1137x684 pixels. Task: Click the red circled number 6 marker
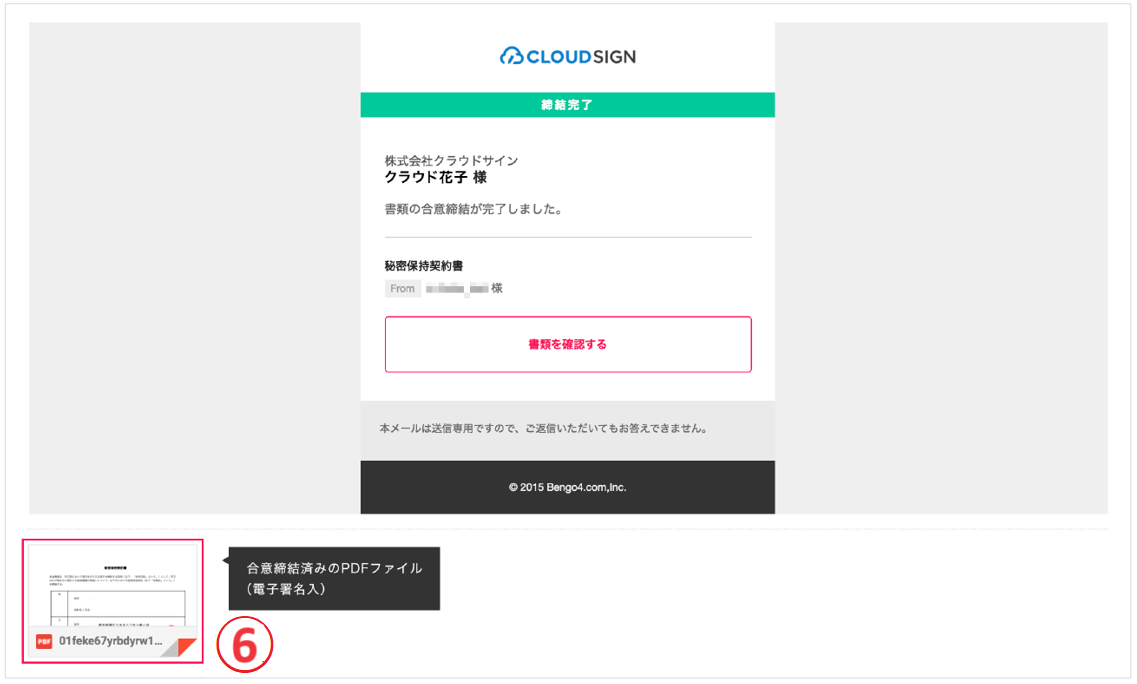[245, 644]
